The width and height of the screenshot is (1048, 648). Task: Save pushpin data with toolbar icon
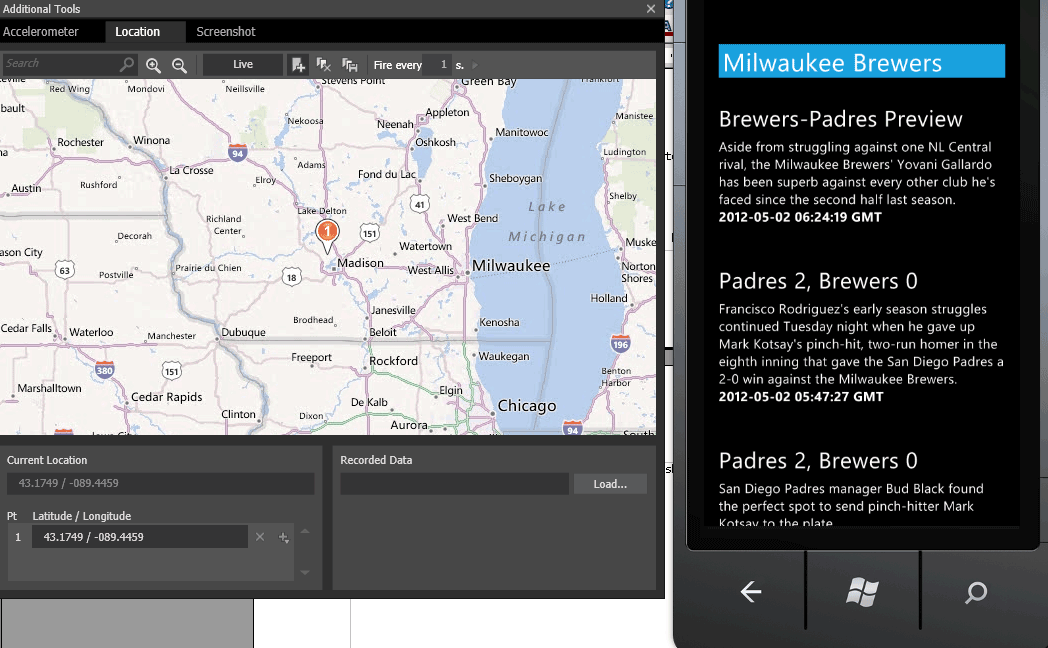tap(350, 65)
